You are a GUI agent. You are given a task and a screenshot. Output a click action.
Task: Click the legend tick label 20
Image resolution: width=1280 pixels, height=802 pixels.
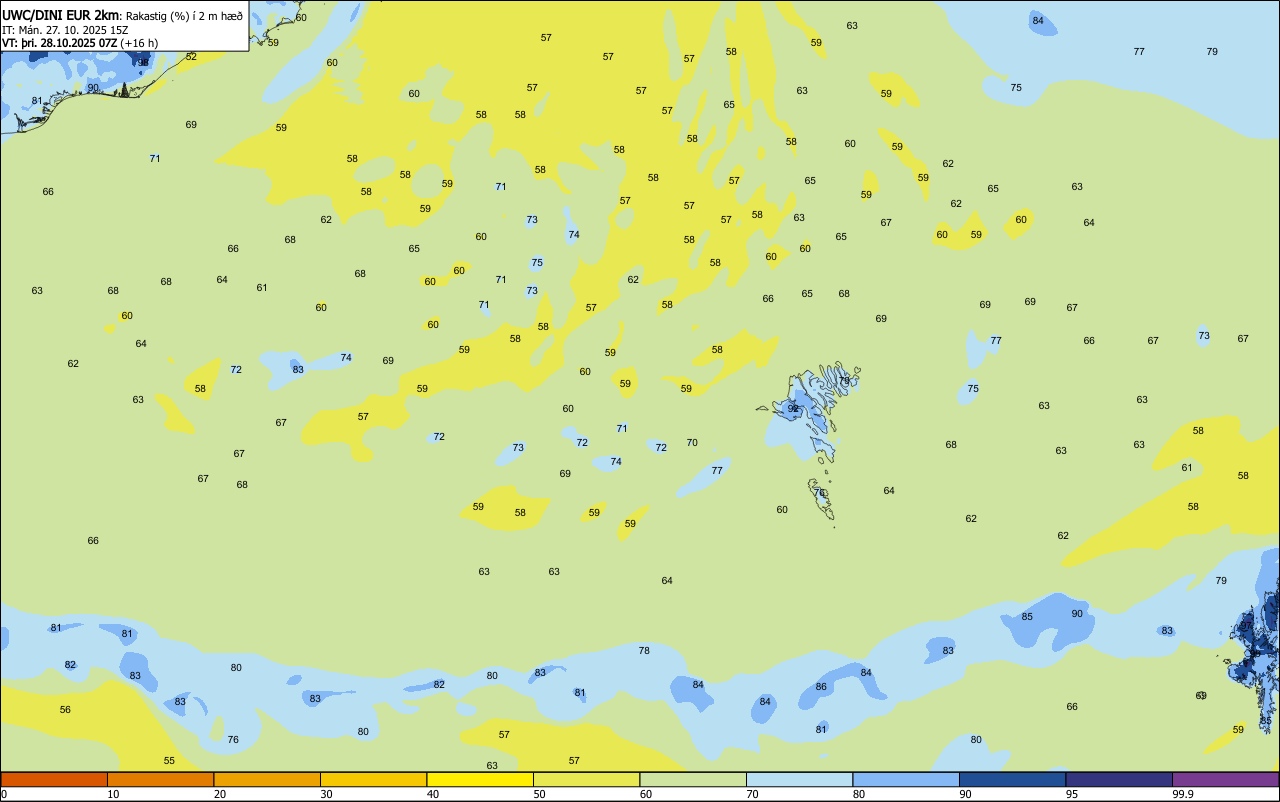(219, 795)
